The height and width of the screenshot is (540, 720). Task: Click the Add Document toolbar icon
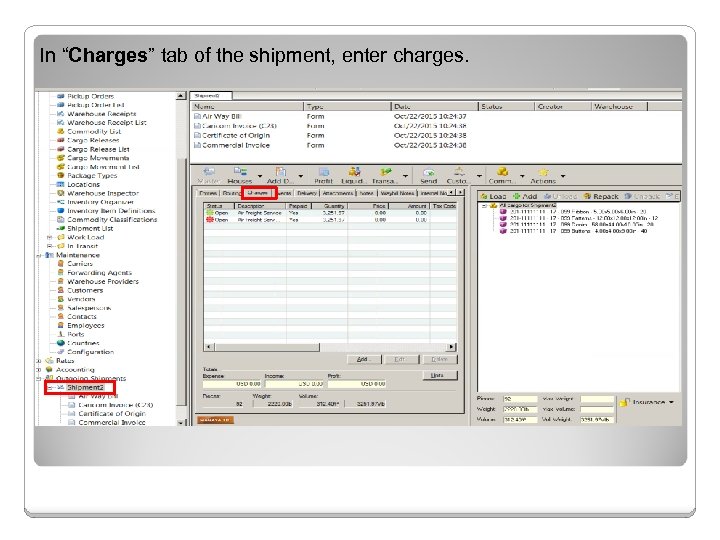[x=280, y=172]
